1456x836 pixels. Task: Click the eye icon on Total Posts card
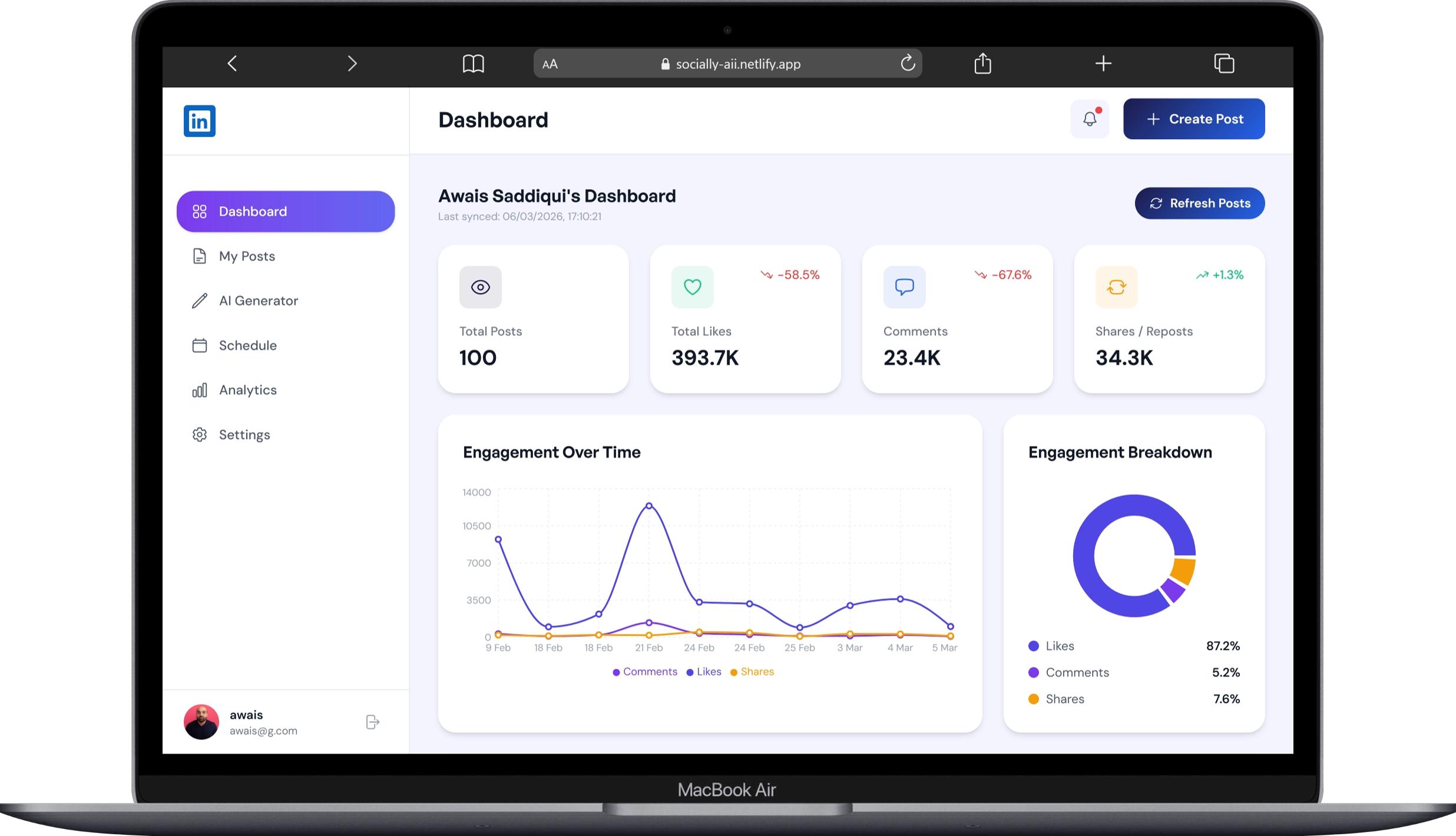click(x=480, y=287)
